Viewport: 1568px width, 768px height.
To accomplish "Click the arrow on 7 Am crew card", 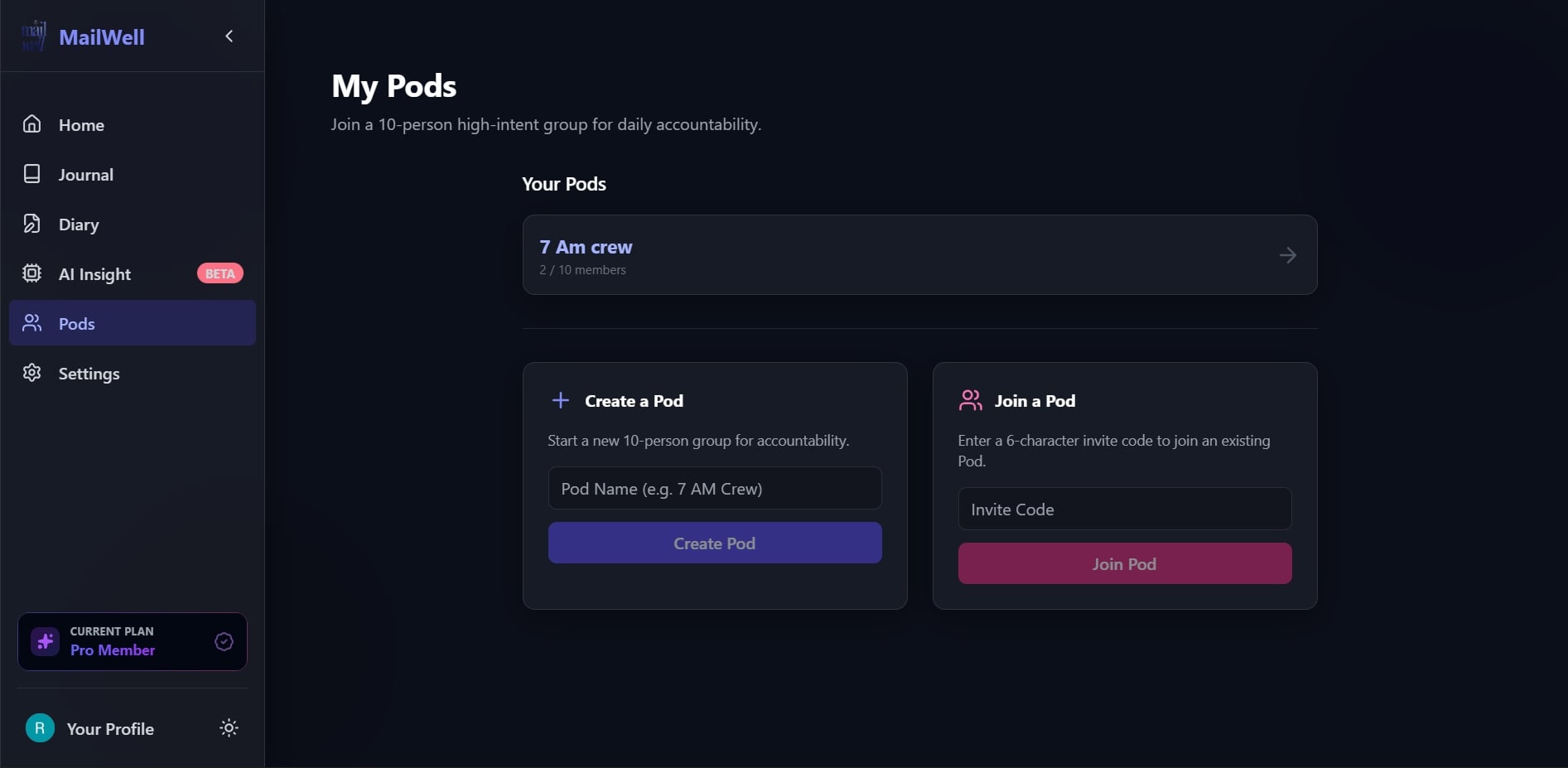I will pyautogui.click(x=1287, y=255).
